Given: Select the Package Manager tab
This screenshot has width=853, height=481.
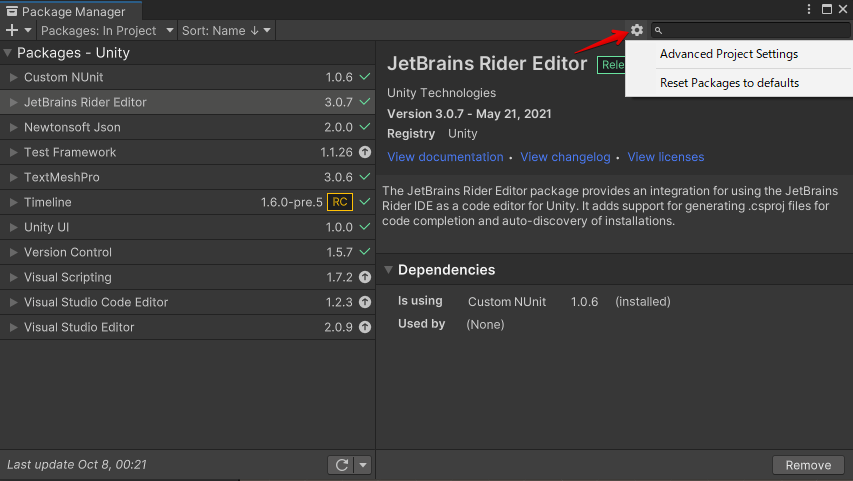Looking at the screenshot, I should [71, 11].
